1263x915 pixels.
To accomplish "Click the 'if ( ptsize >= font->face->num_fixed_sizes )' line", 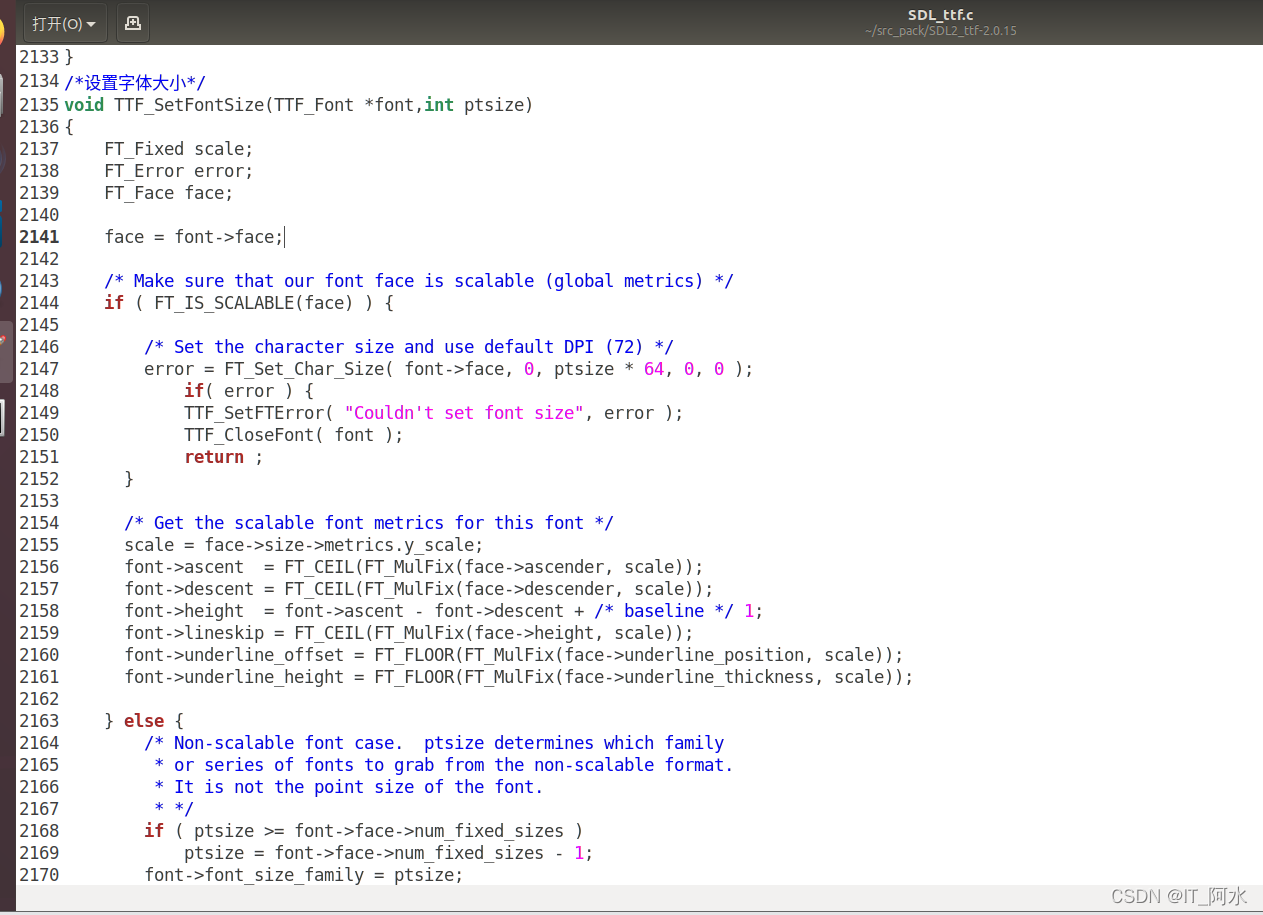I will pyautogui.click(x=364, y=831).
